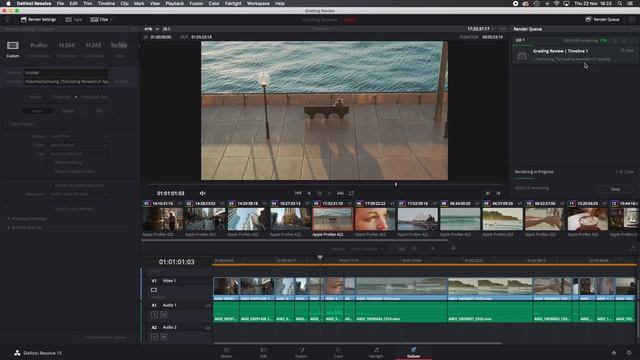This screenshot has width=640, height=360.
Task: Click the render location path field
Action: (66, 82)
